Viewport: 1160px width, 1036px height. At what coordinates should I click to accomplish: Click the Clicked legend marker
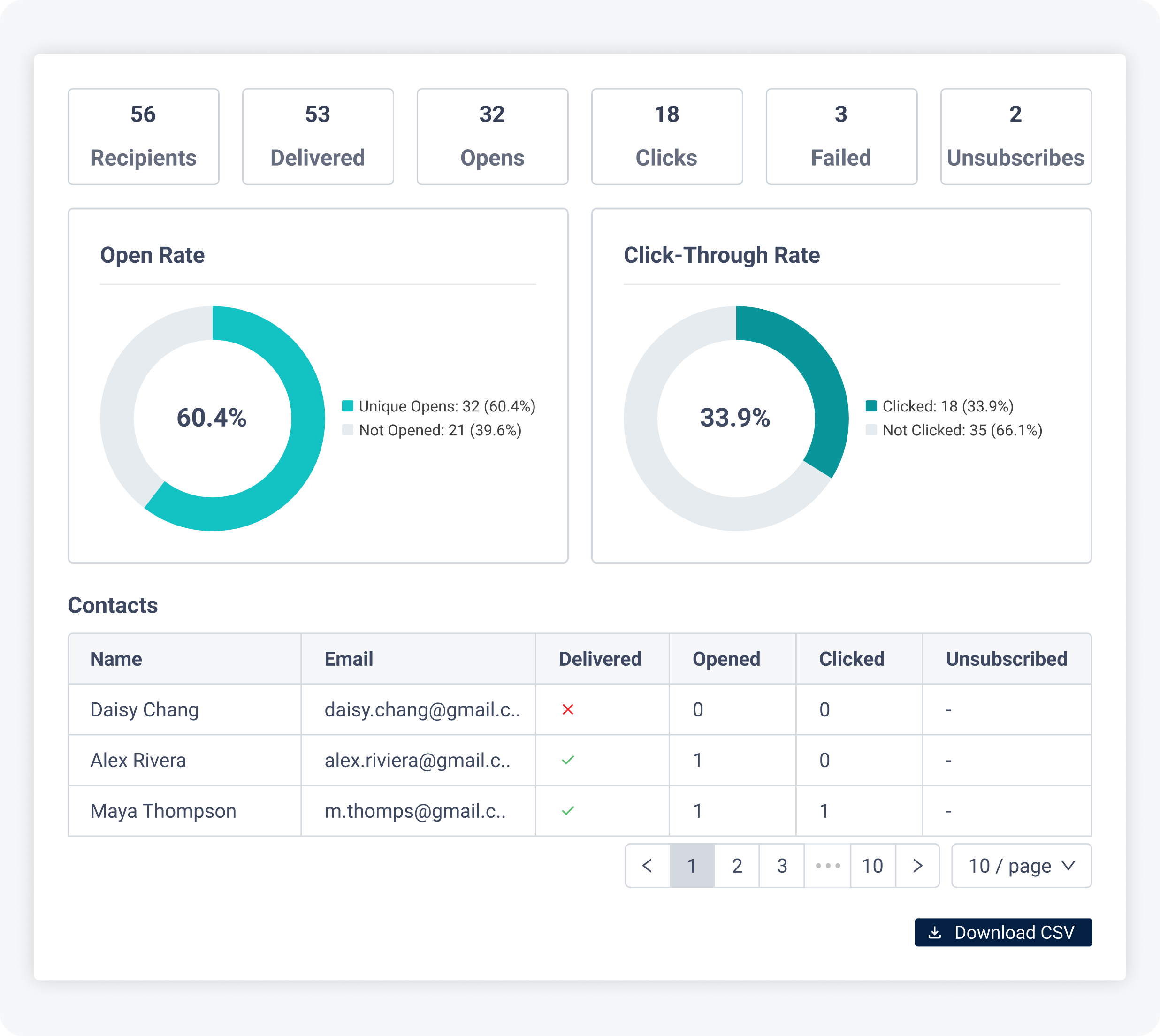[x=871, y=406]
